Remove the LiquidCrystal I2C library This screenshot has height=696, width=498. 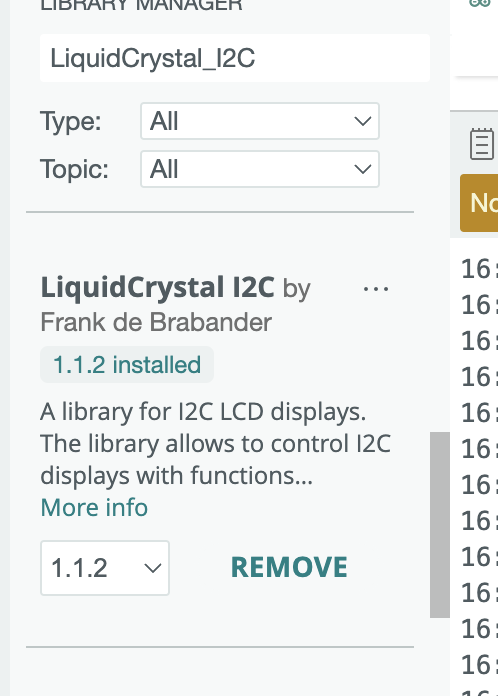tap(289, 567)
